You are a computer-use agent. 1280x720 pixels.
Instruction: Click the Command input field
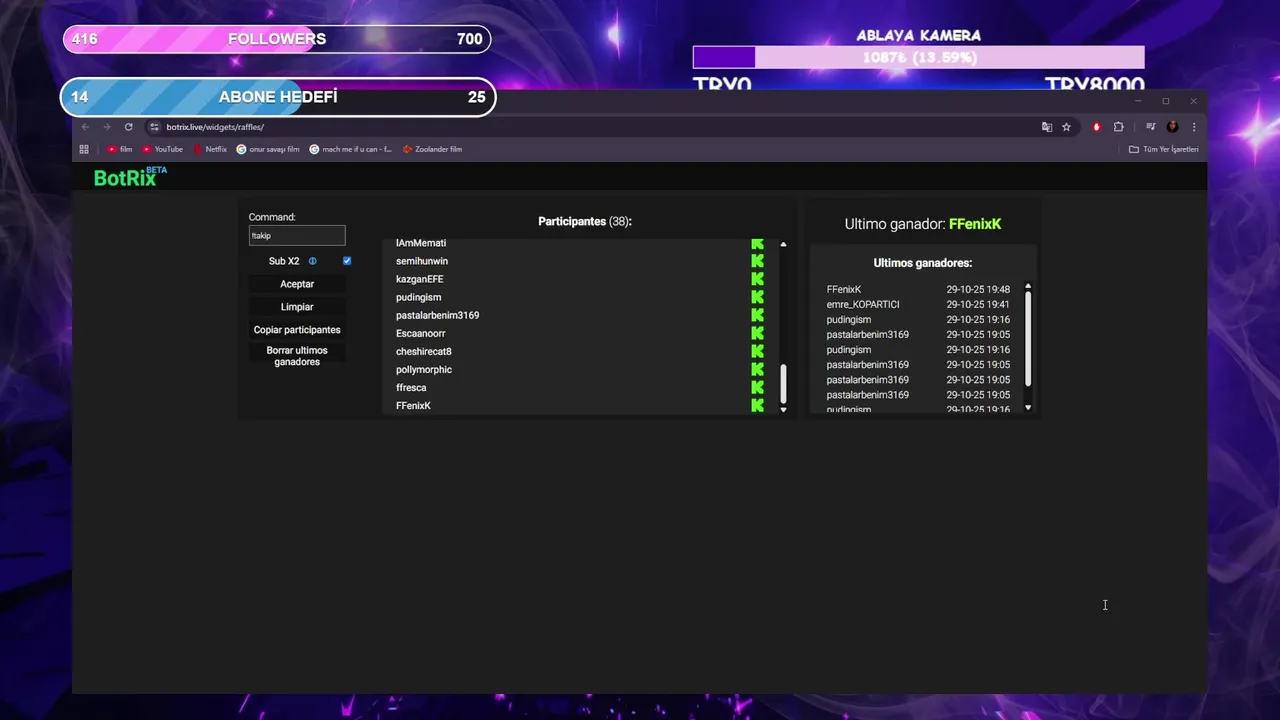297,236
